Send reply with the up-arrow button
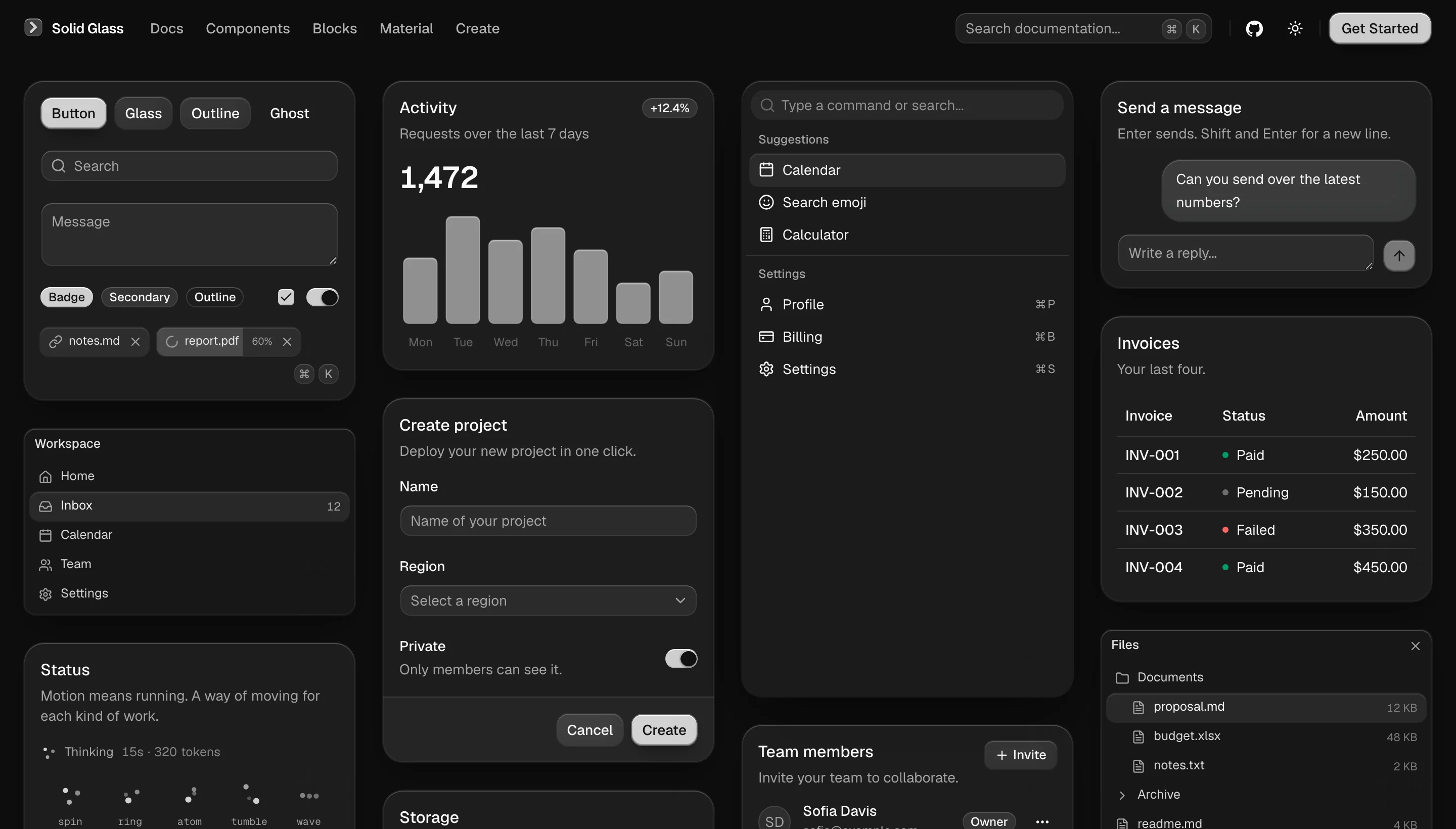The width and height of the screenshot is (1456, 829). click(x=1399, y=256)
